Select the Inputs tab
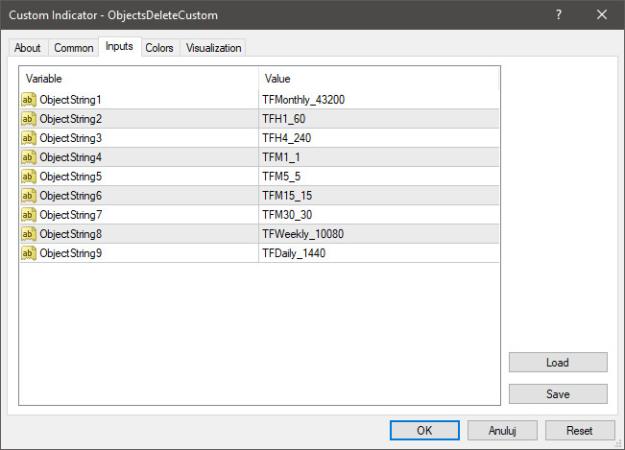 point(119,47)
